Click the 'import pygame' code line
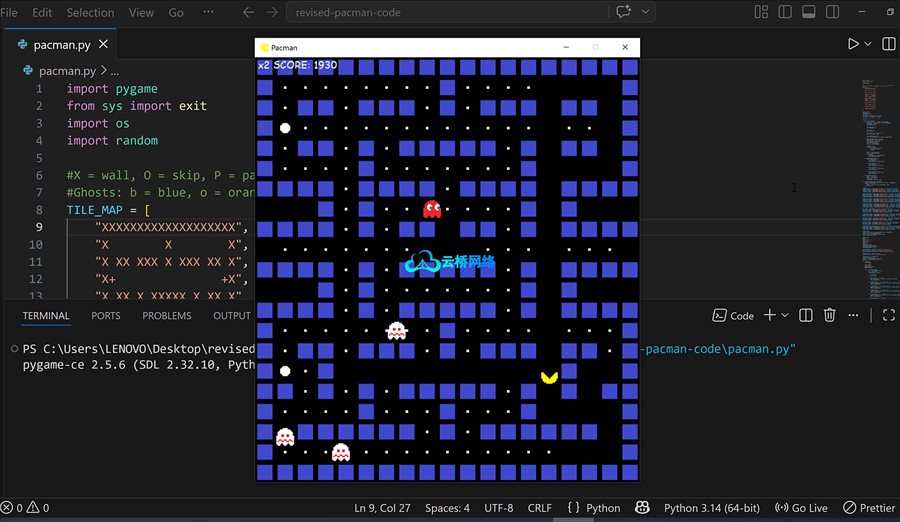 click(x=112, y=88)
